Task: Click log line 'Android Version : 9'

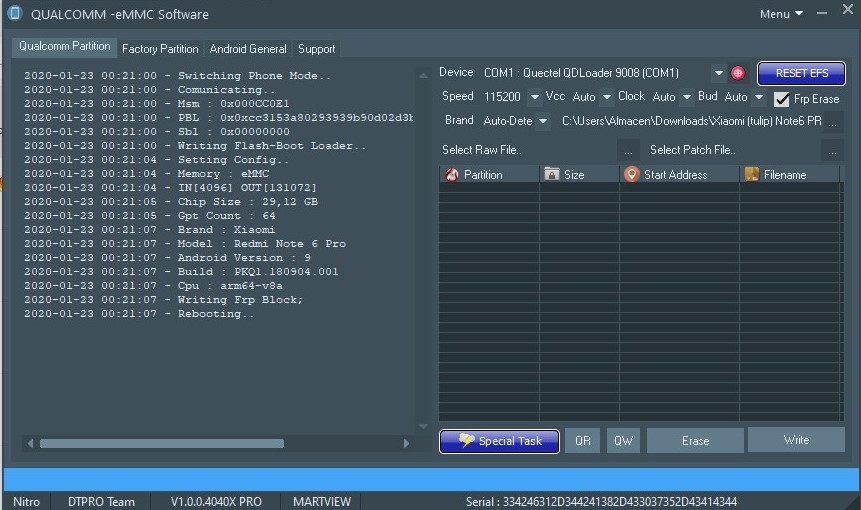Action: [167, 257]
